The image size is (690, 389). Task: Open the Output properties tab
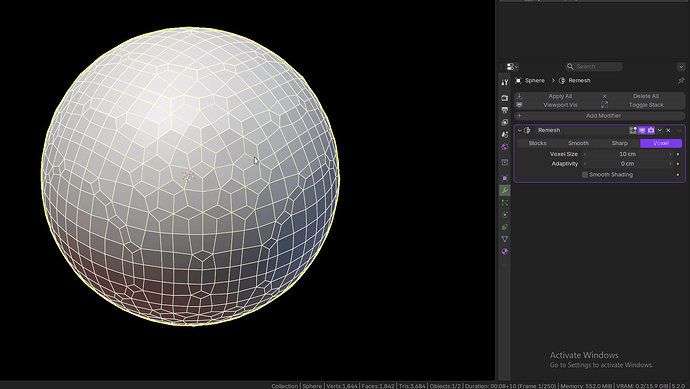click(505, 110)
